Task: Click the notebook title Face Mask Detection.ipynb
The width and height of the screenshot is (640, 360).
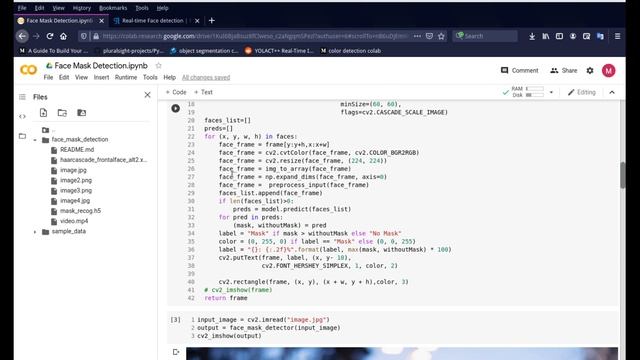Action: tap(101, 65)
